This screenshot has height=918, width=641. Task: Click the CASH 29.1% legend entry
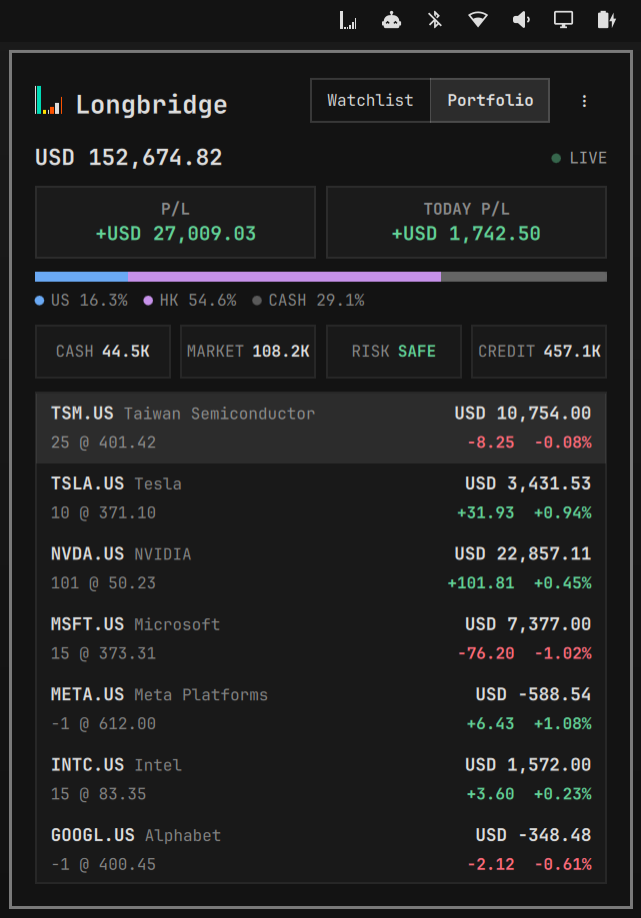click(x=308, y=300)
